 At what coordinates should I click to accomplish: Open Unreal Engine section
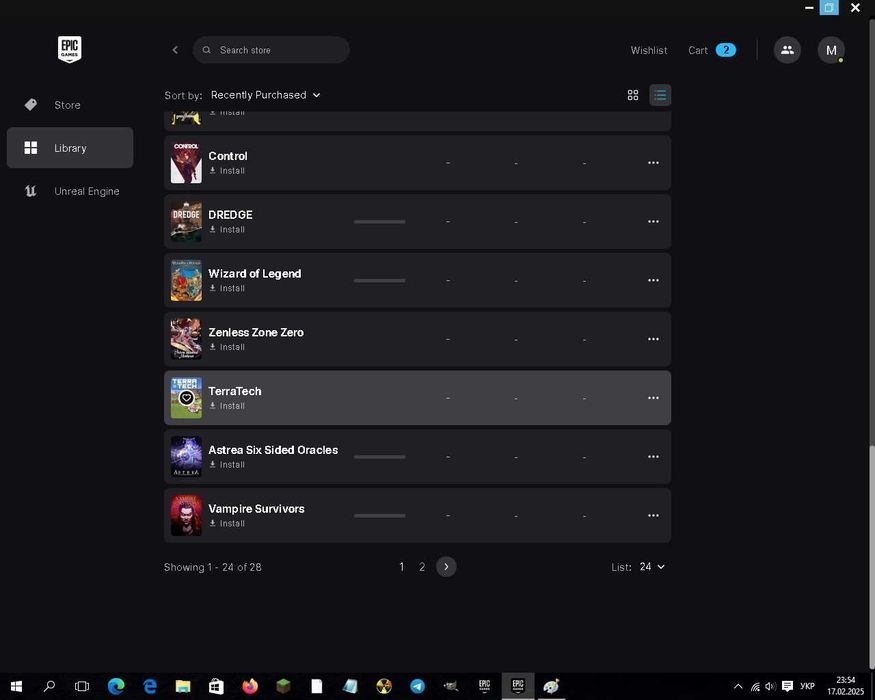pyautogui.click(x=70, y=191)
